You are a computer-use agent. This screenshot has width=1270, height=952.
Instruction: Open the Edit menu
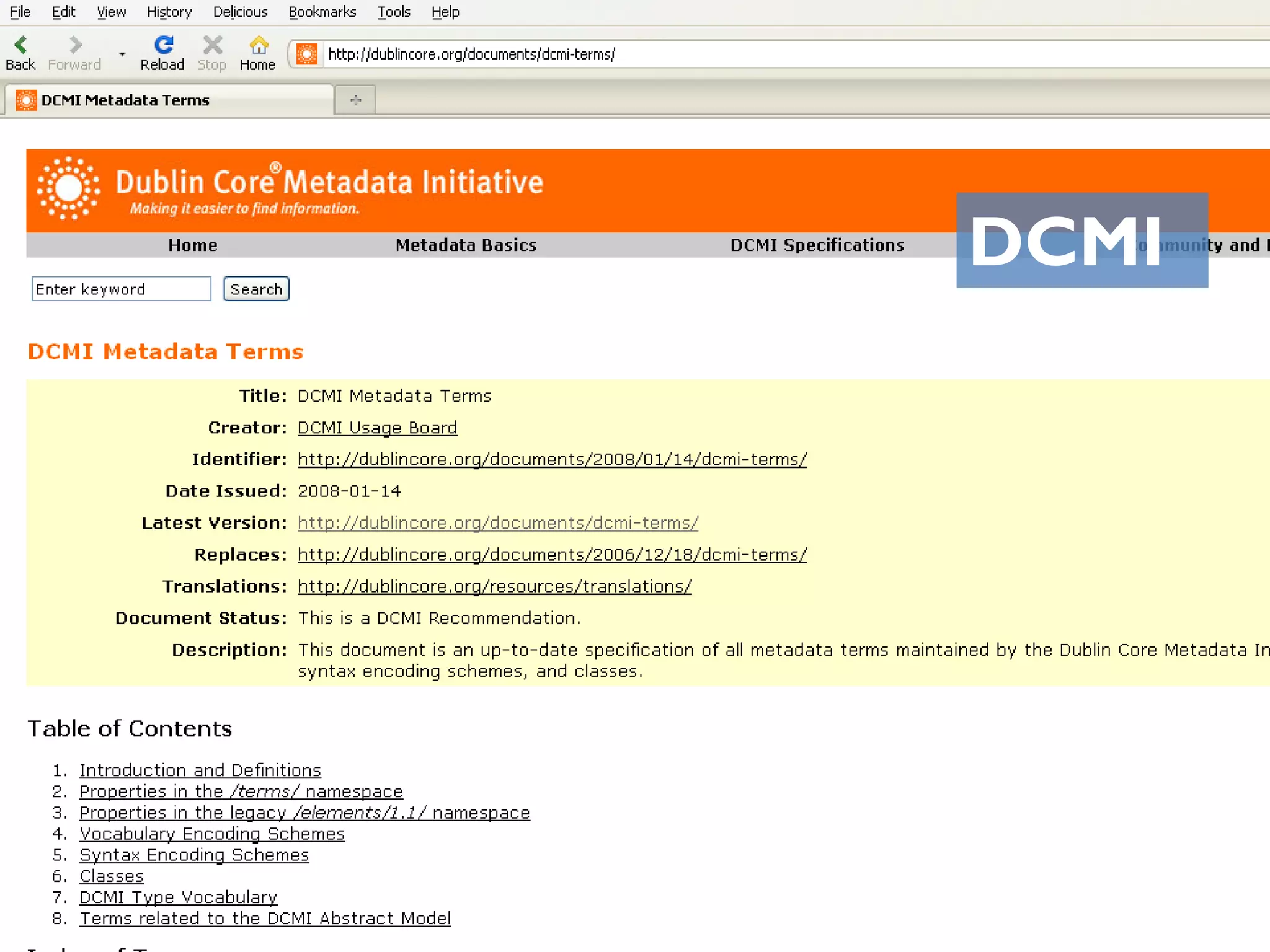63,12
